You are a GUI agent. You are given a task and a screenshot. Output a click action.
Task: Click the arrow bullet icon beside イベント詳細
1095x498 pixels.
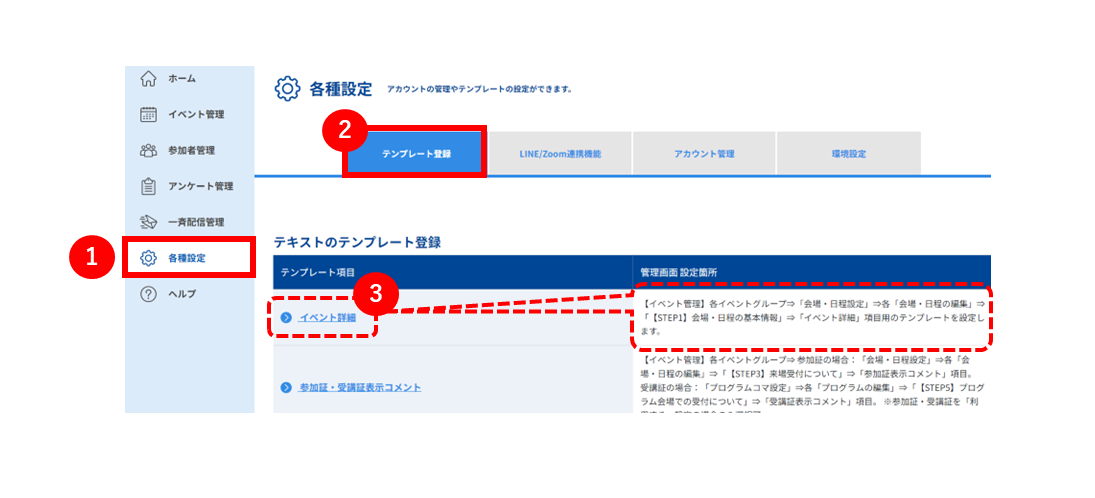click(x=286, y=318)
